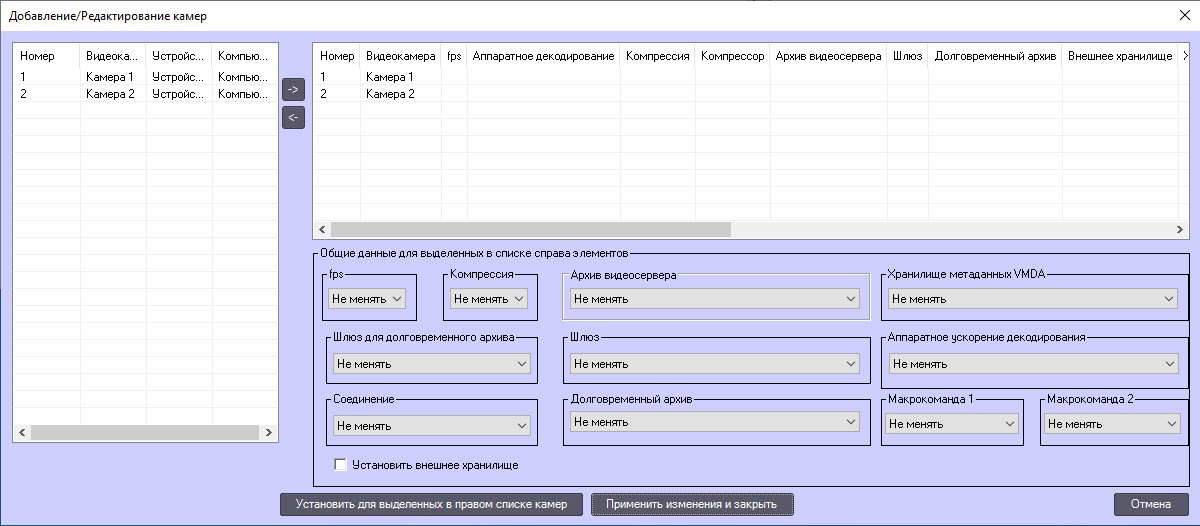Image resolution: width=1200 pixels, height=526 pixels.
Task: Click right scroll arrow of left list scrollbar
Action: 269,433
